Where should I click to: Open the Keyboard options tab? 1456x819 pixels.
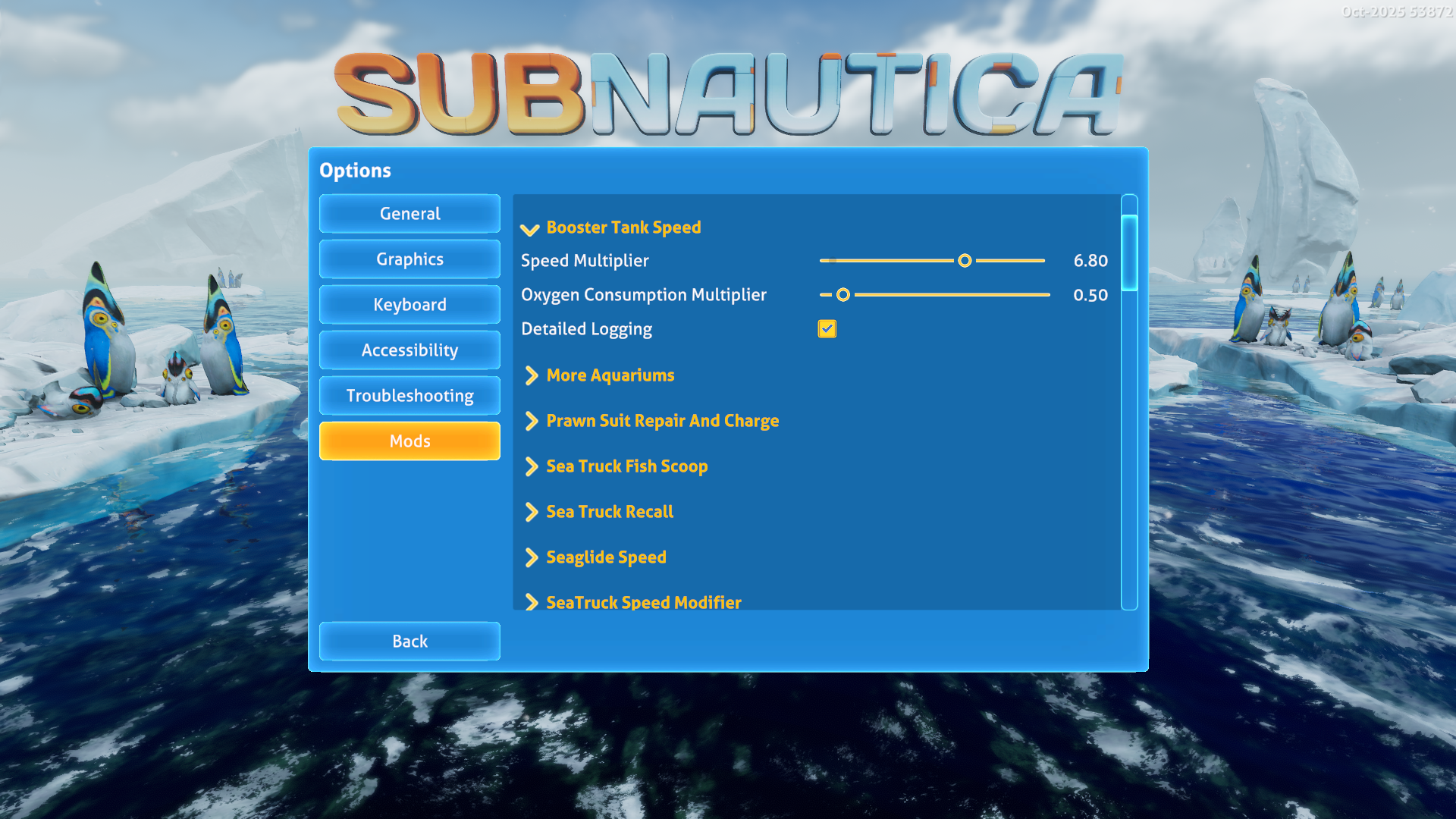pyautogui.click(x=409, y=305)
